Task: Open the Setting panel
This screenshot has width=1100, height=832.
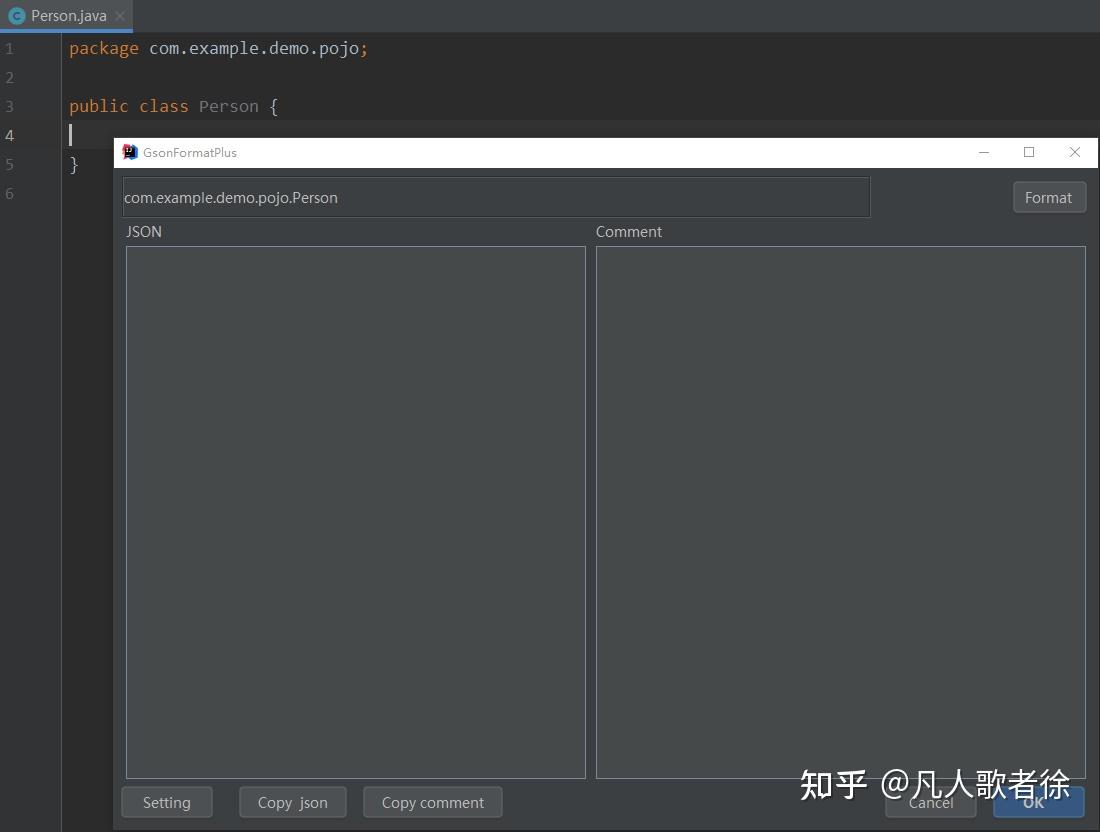Action: click(x=166, y=802)
